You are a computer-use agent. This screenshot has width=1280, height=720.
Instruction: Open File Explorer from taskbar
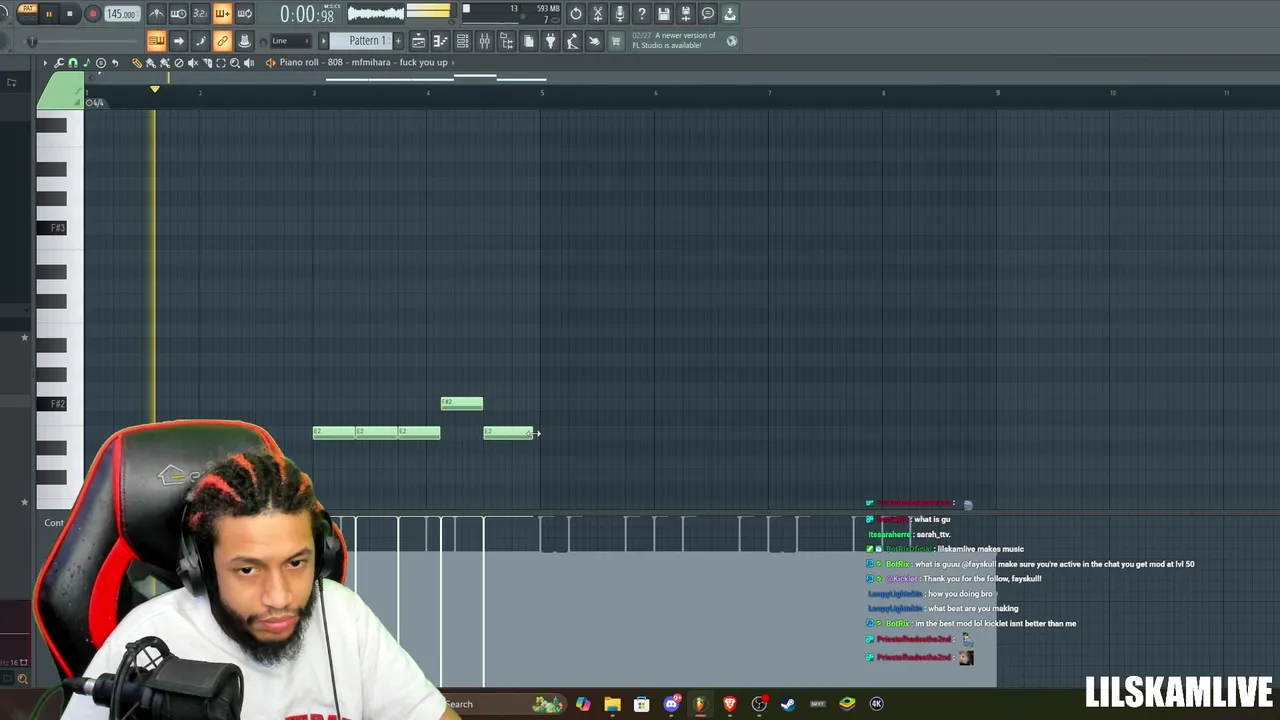612,704
